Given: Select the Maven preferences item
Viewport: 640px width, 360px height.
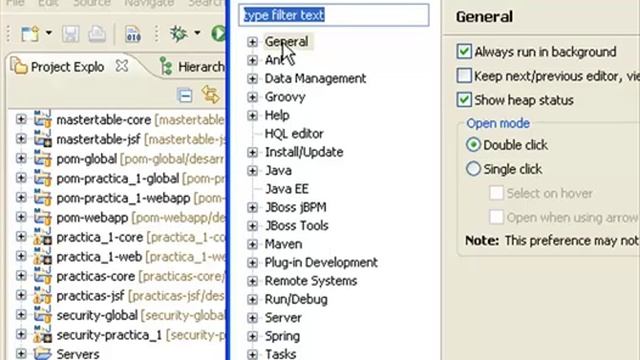Looking at the screenshot, I should pyautogui.click(x=283, y=244).
